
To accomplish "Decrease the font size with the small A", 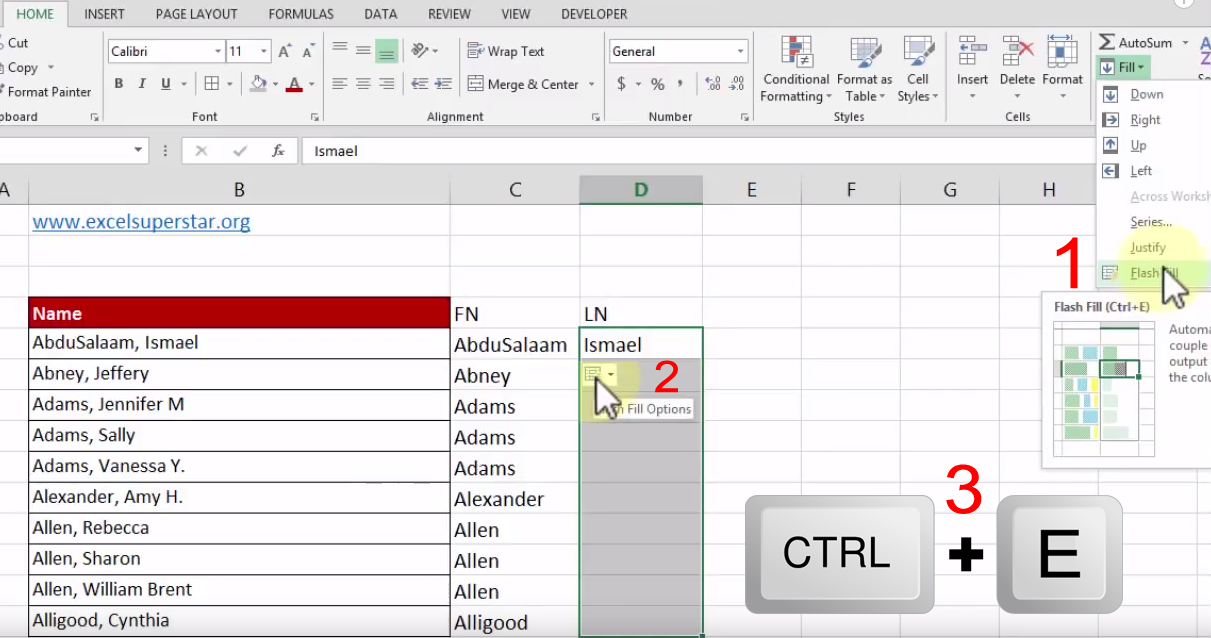I will coord(309,52).
